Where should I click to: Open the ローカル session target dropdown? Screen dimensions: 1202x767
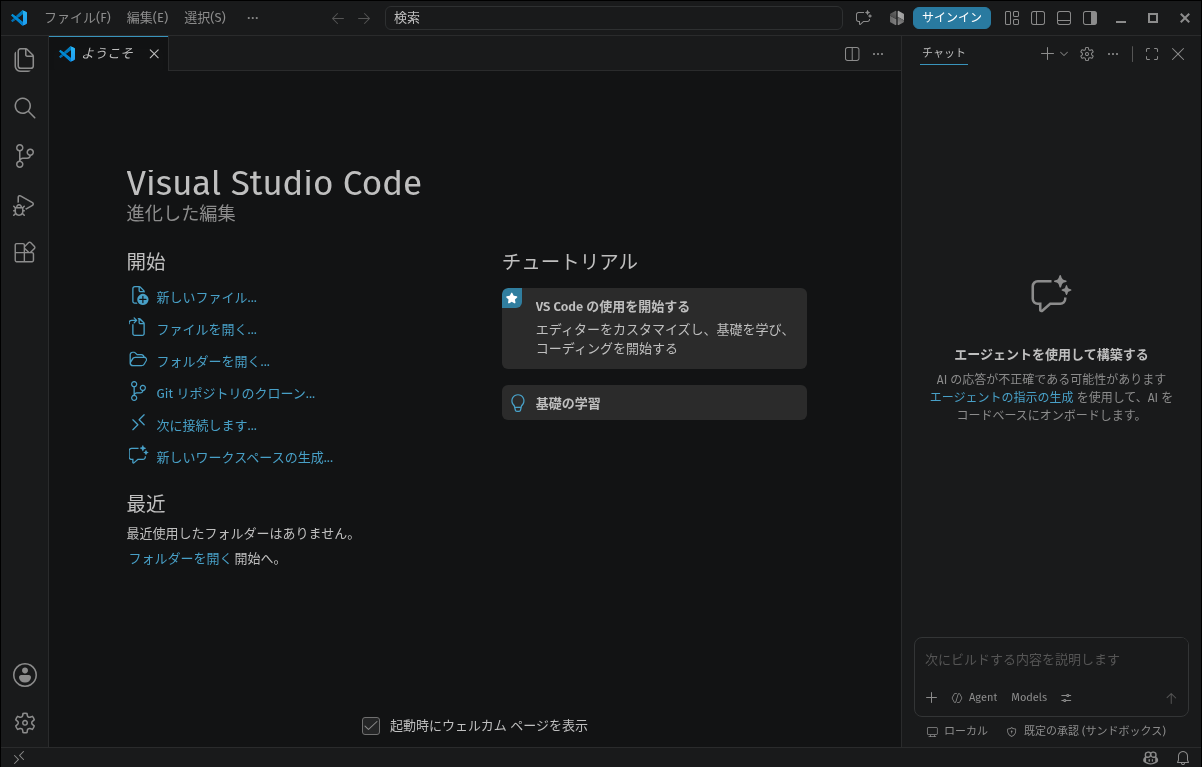point(957,731)
